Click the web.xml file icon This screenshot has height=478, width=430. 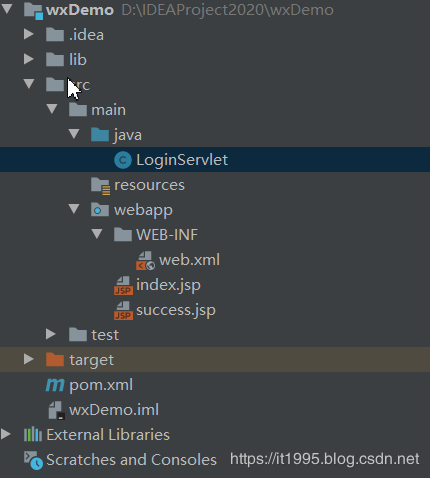145,260
